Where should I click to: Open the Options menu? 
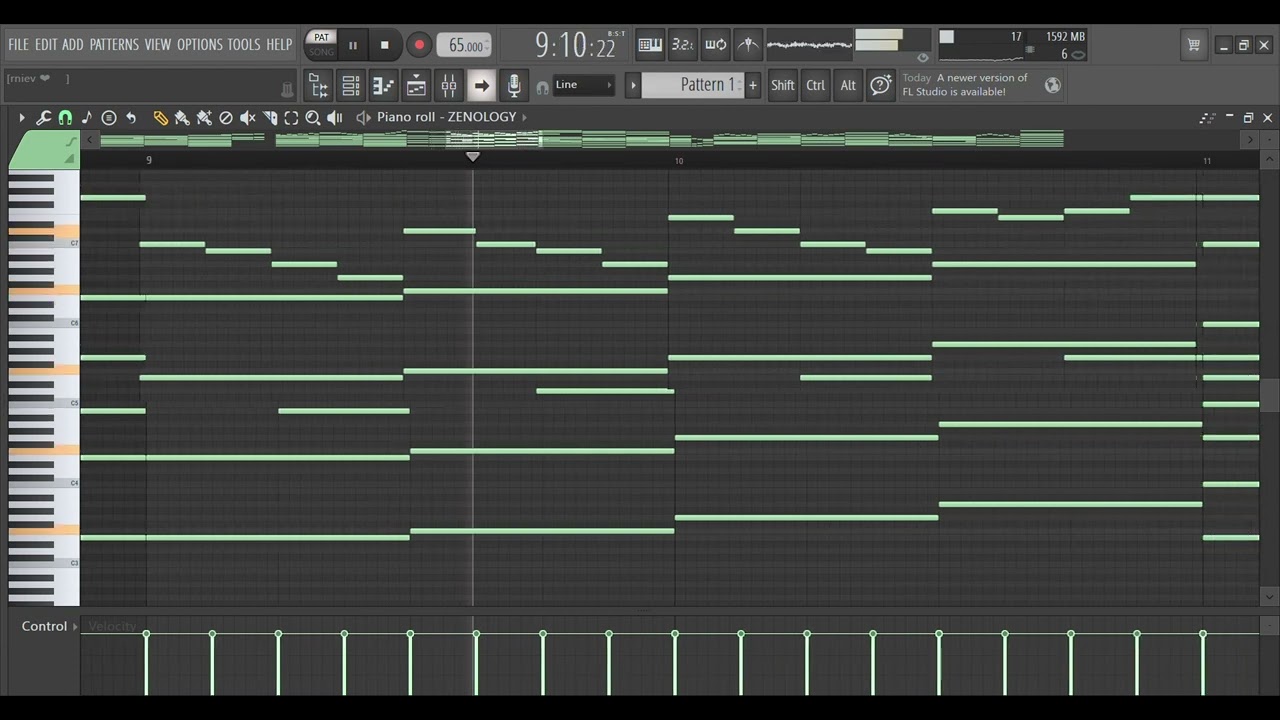coord(200,45)
